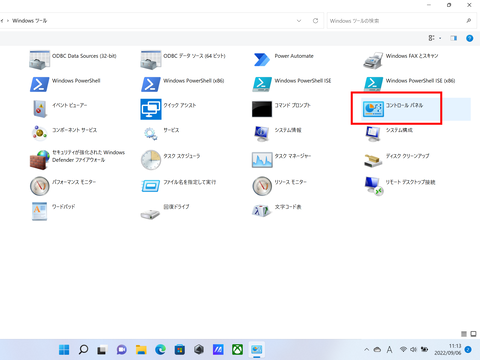Launch Microsoft Edge from taskbar

(x=160, y=350)
